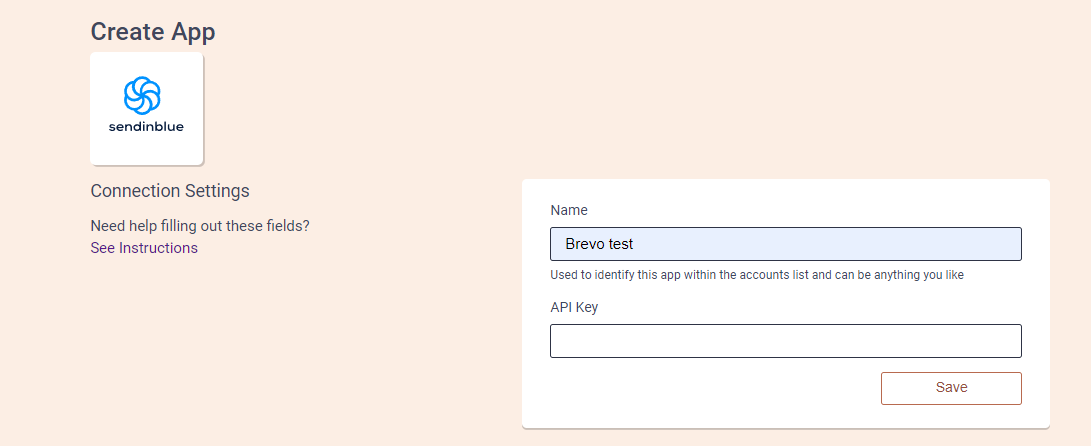
Task: Click the sendinblue wordmark under the logo
Action: [x=146, y=127]
